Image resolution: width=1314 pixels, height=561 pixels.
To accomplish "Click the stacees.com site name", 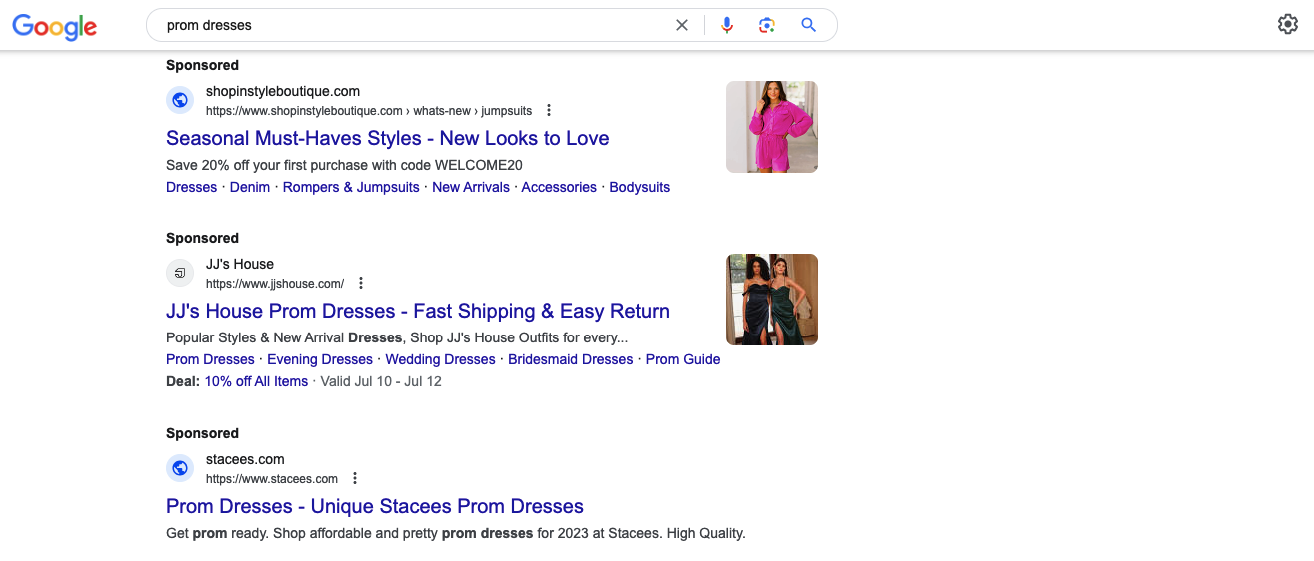I will (x=245, y=459).
